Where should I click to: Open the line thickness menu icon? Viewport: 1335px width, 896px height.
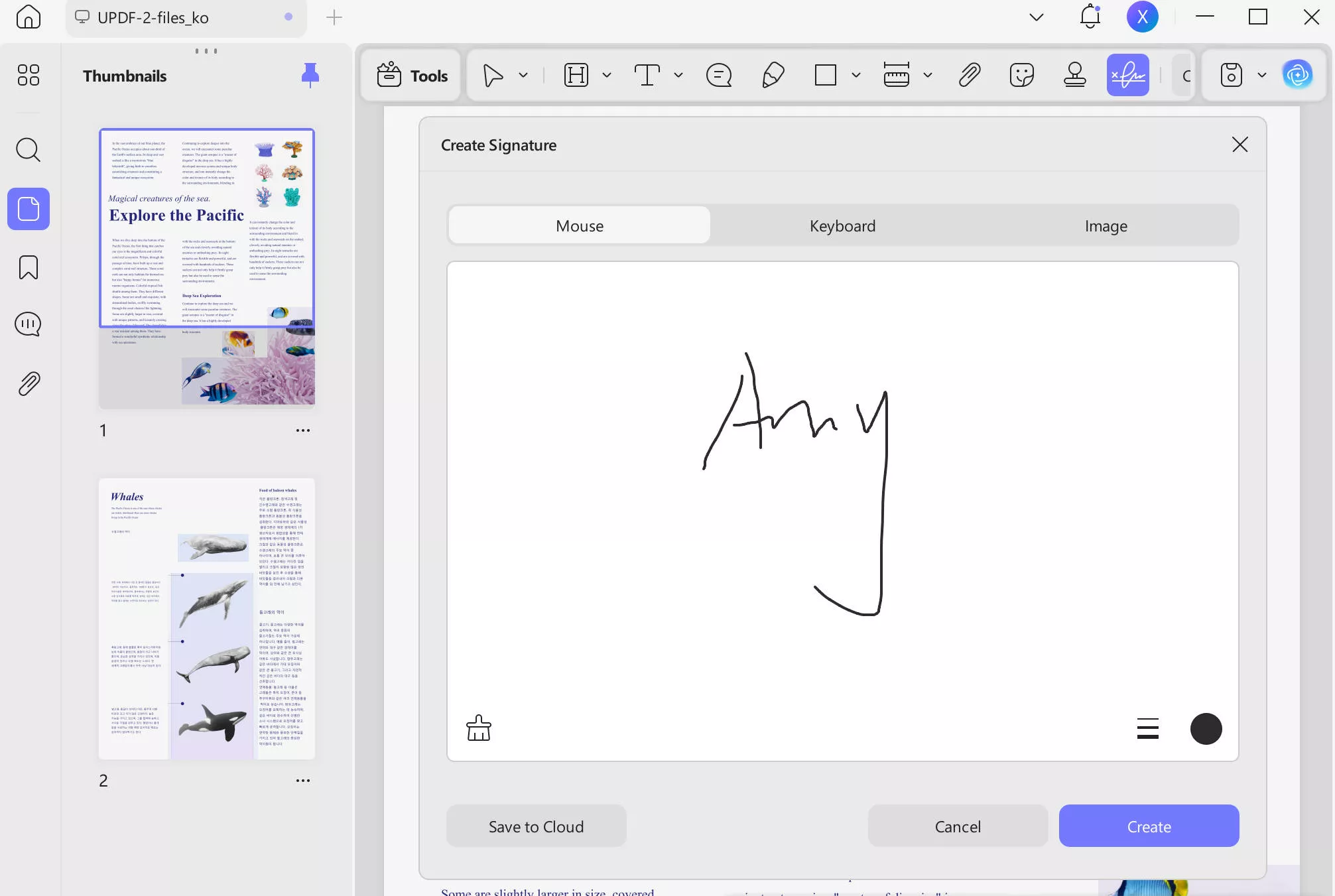(x=1147, y=728)
